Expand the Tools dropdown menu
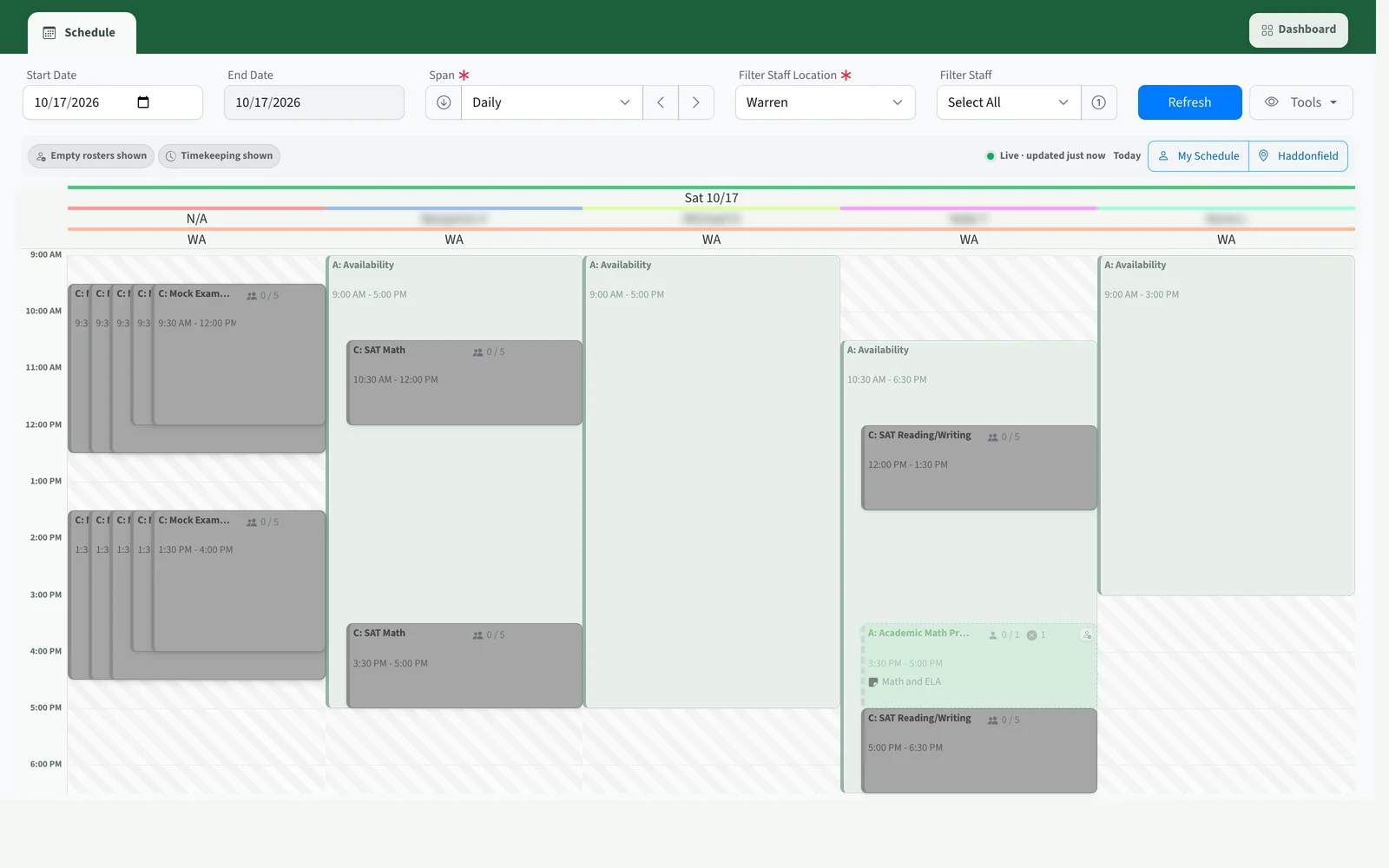The width and height of the screenshot is (1389, 868). (x=1300, y=102)
